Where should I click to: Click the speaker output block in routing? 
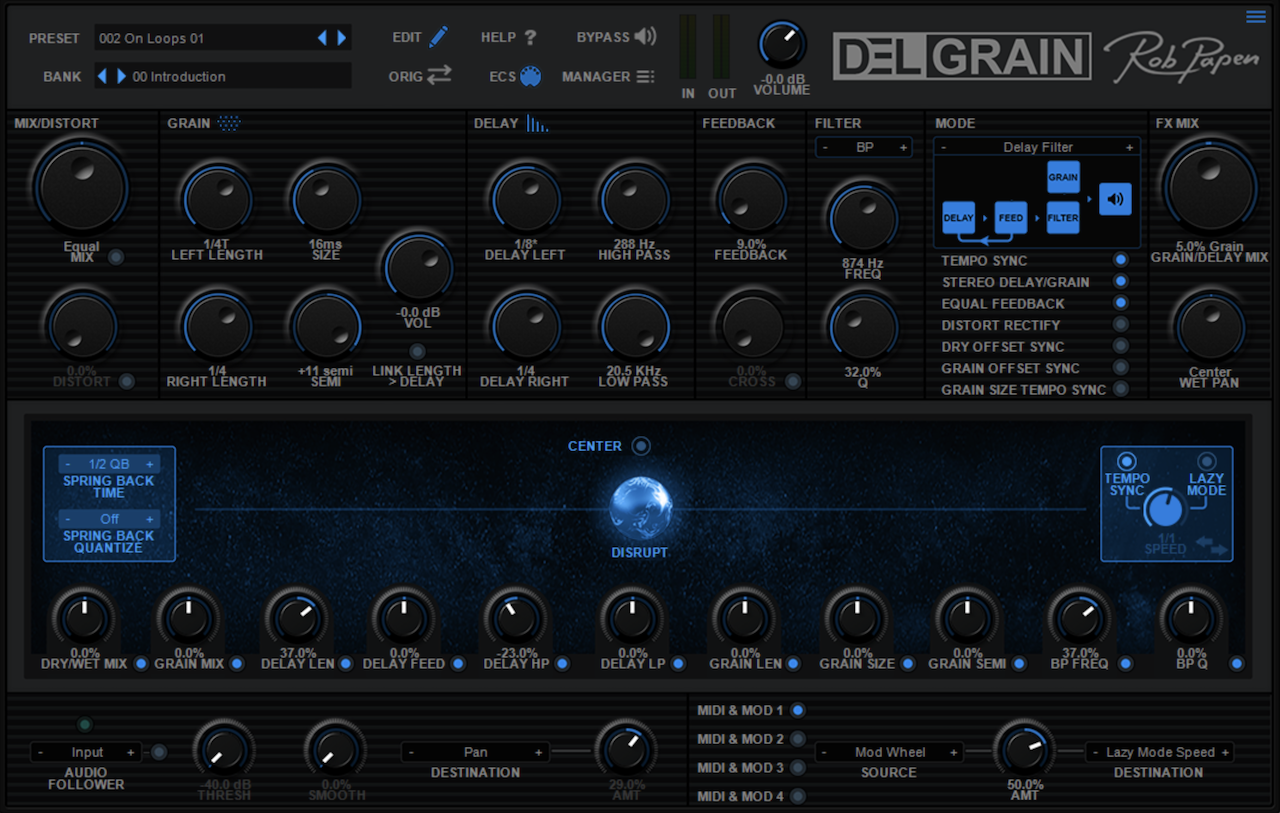(x=1115, y=199)
